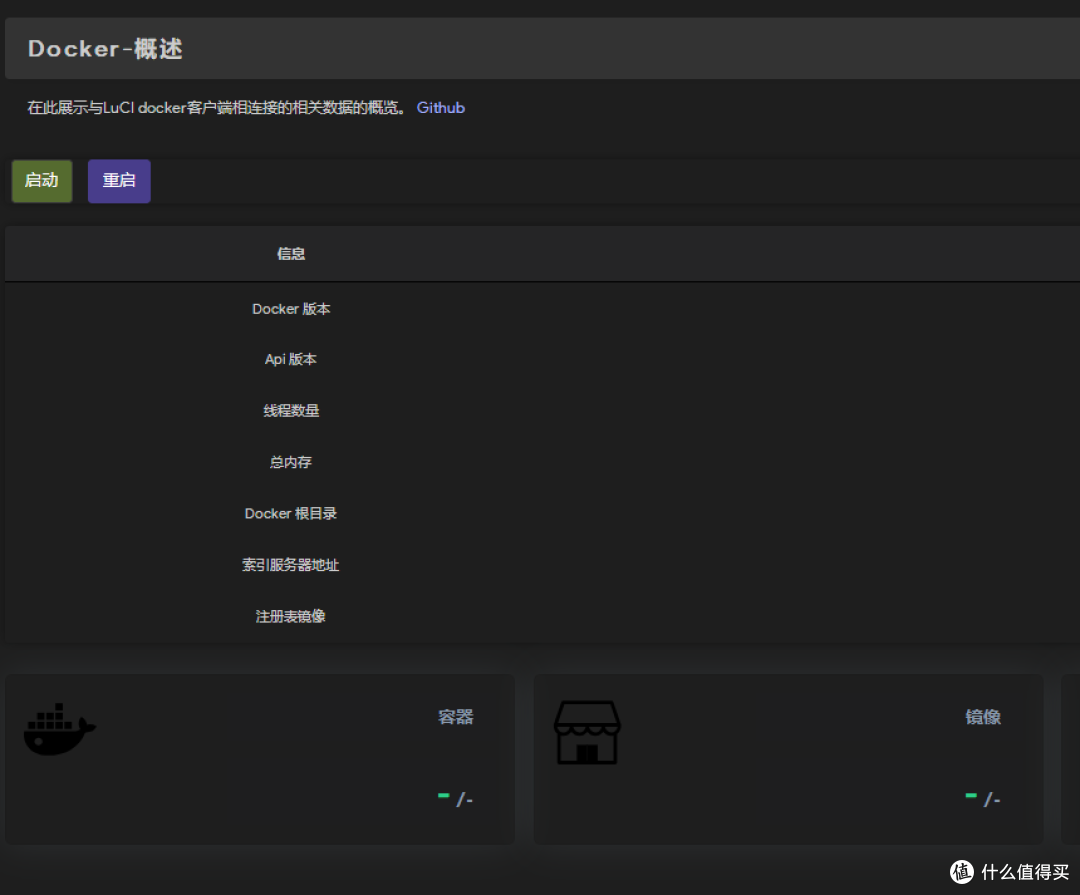Open the 容器 containers label
The image size is (1080, 895).
coord(456,717)
